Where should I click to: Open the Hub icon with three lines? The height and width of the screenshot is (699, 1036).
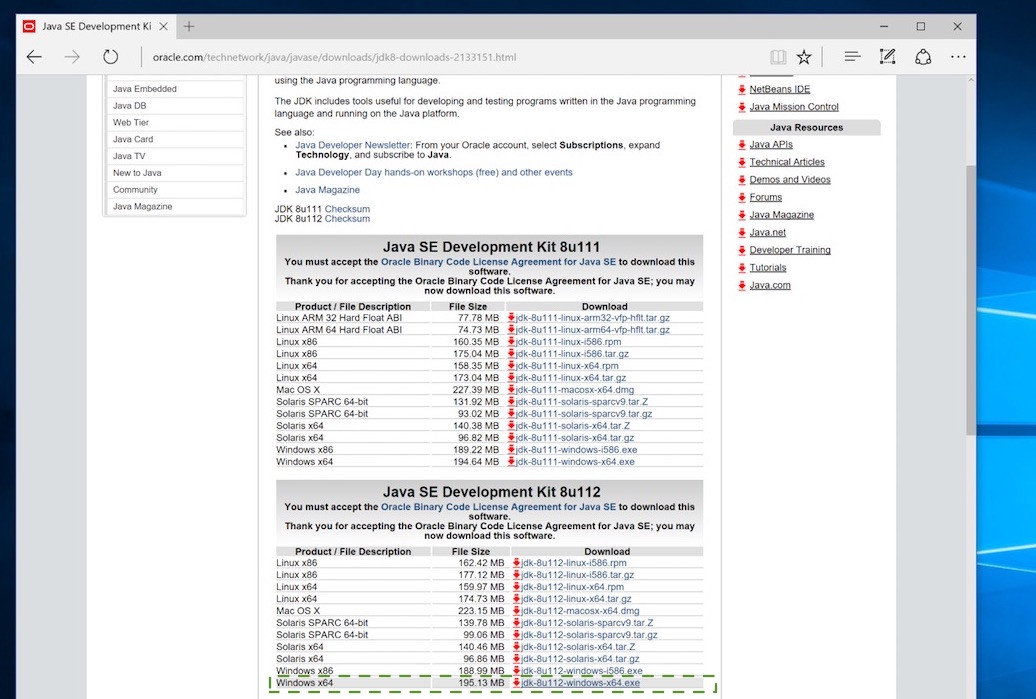[x=852, y=57]
